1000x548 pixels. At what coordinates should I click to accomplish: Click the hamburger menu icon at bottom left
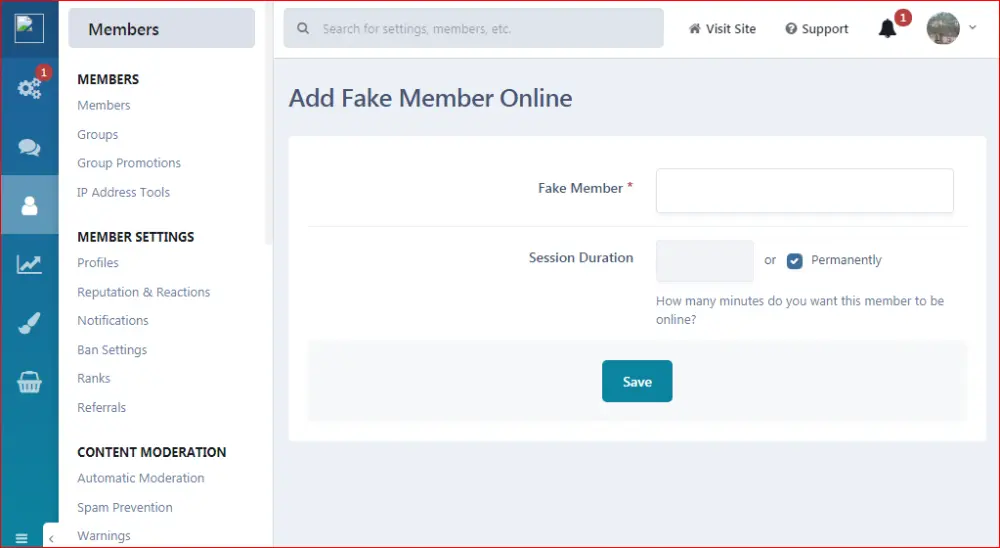[x=22, y=538]
